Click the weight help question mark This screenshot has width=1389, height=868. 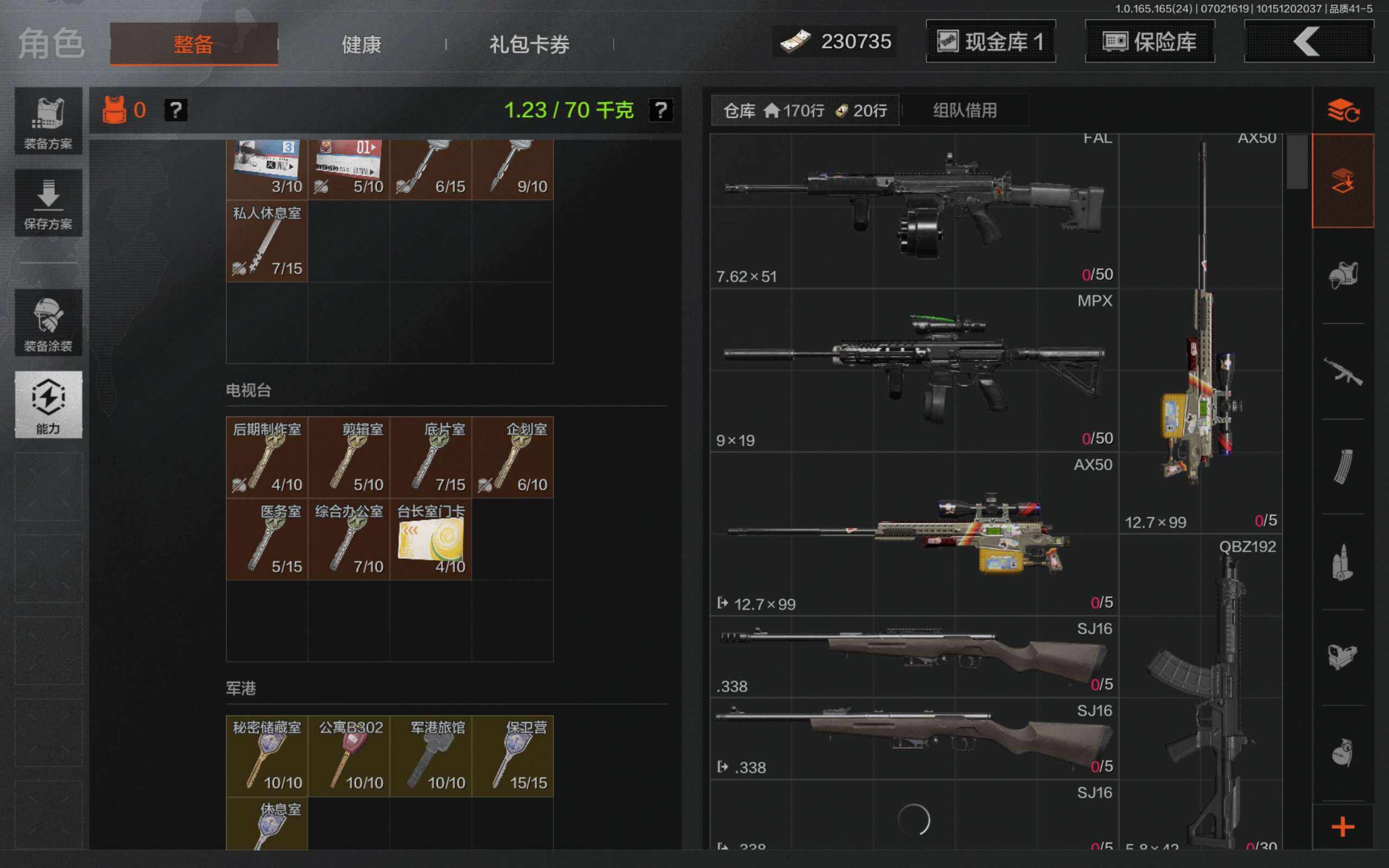click(x=661, y=110)
